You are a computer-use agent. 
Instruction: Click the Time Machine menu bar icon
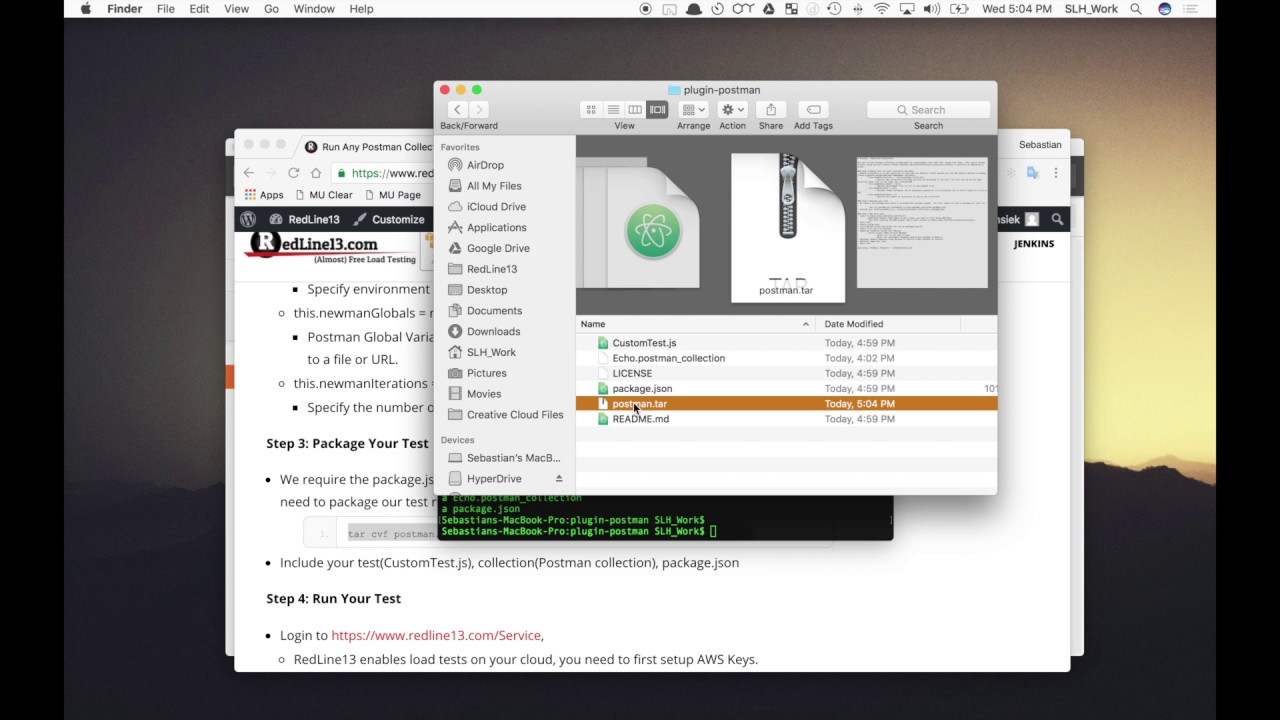coord(834,9)
